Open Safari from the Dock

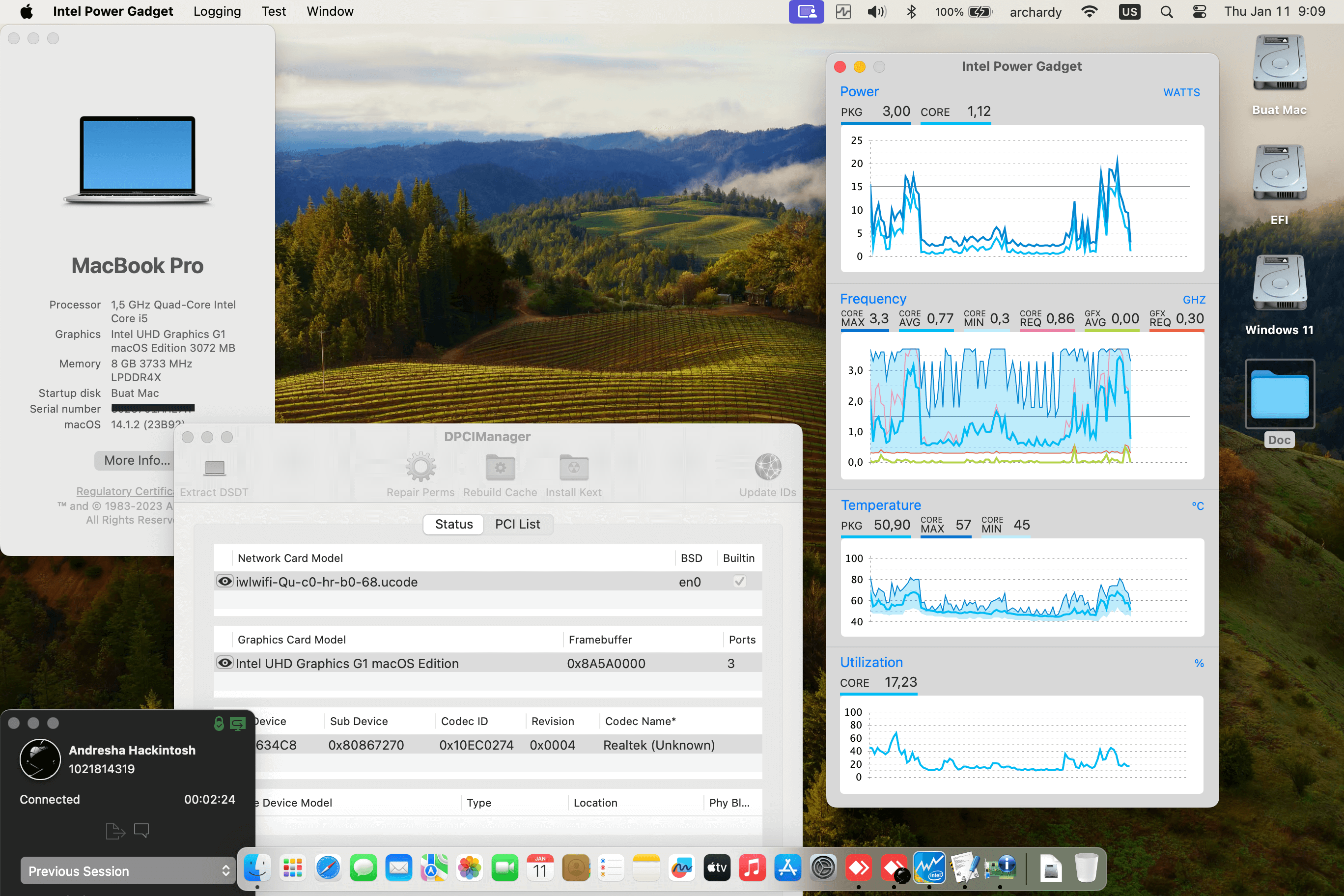pos(328,868)
